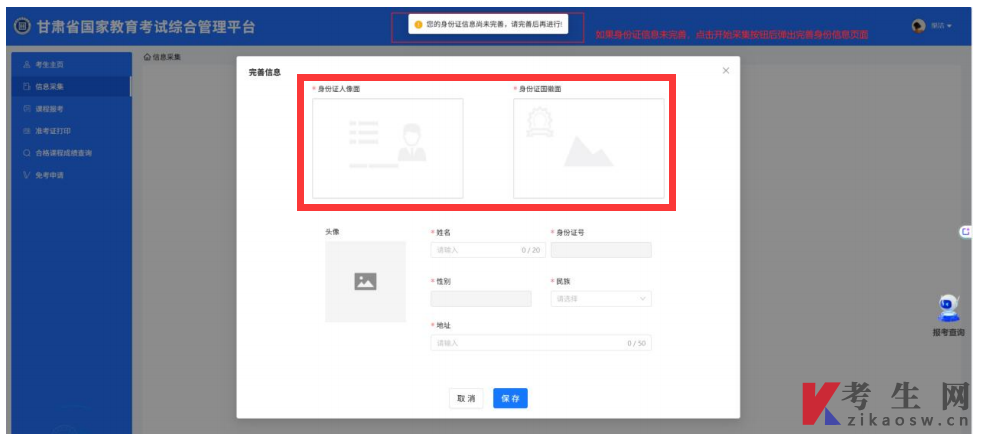
Task: Expand the user account dropdown arrow
Action: coord(949,26)
